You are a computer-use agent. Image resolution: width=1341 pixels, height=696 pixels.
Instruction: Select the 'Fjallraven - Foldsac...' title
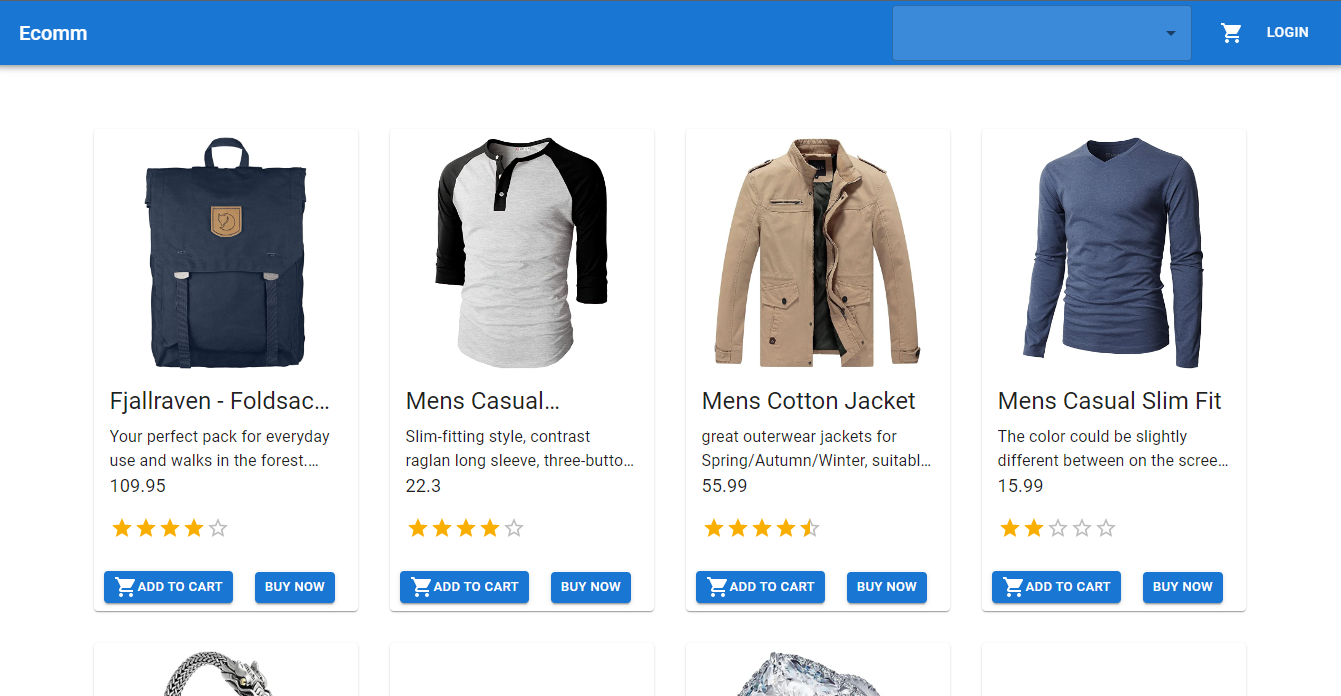220,401
